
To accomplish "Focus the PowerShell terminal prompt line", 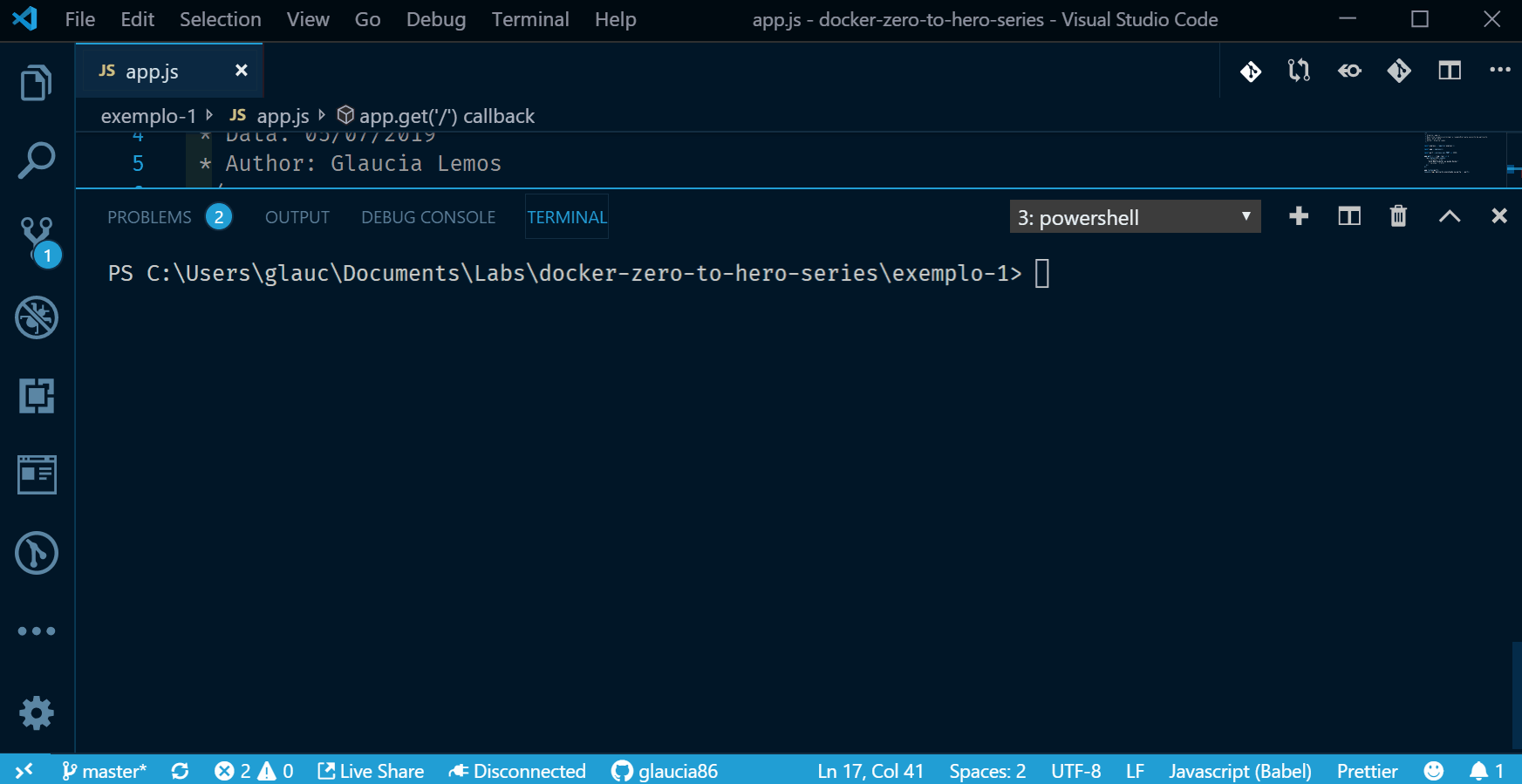I will tap(577, 274).
